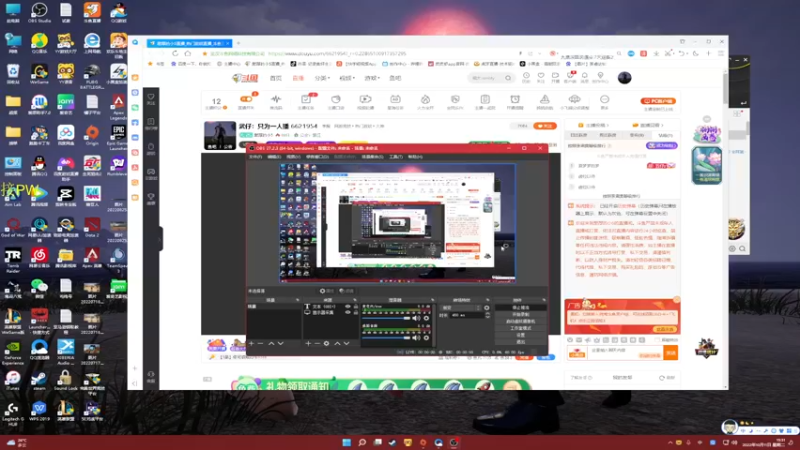Screen dimensions: 800x450
Task: Expand the 视频 dropdown on Douyu
Action: [346, 78]
